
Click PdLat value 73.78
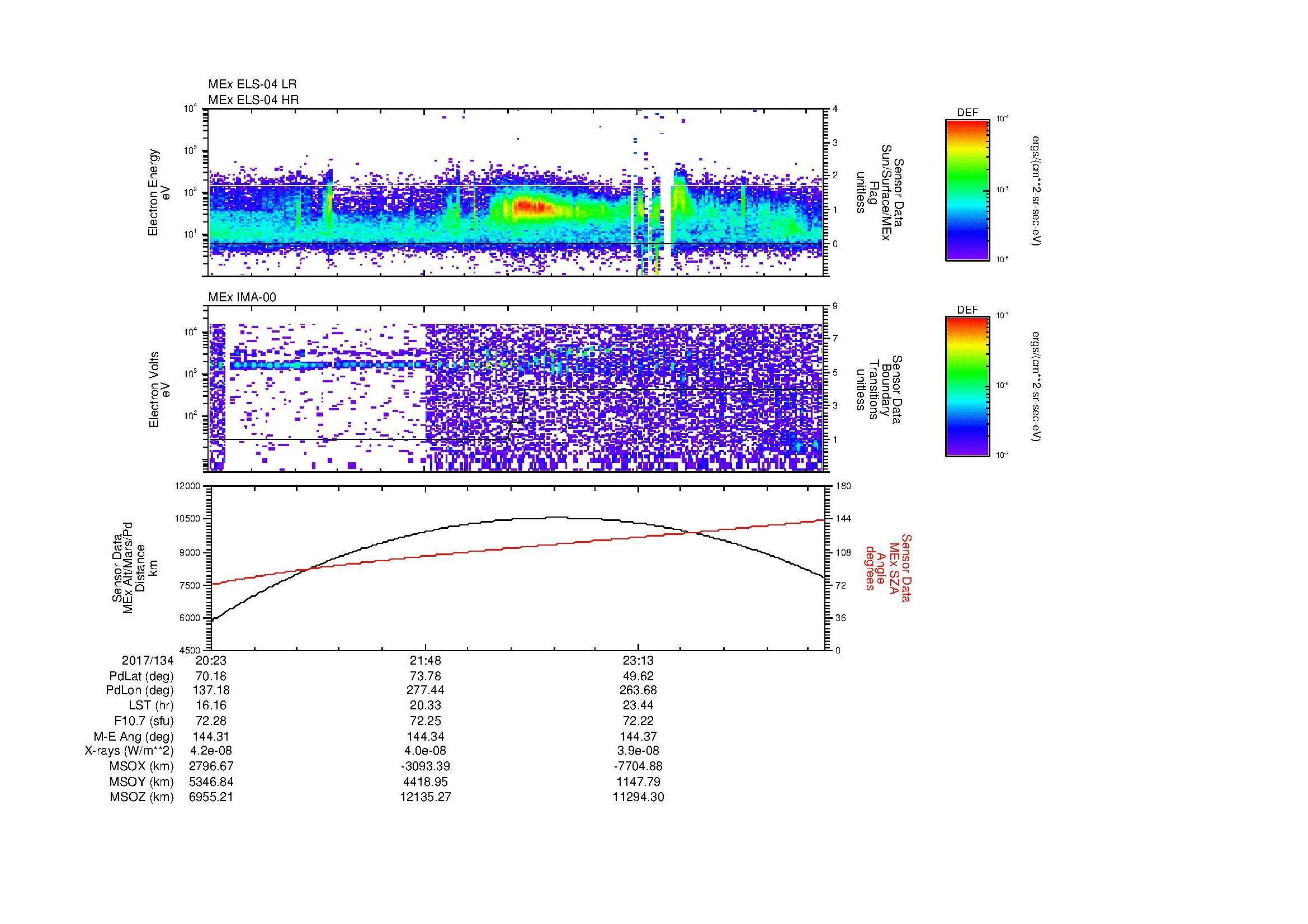pyautogui.click(x=426, y=676)
